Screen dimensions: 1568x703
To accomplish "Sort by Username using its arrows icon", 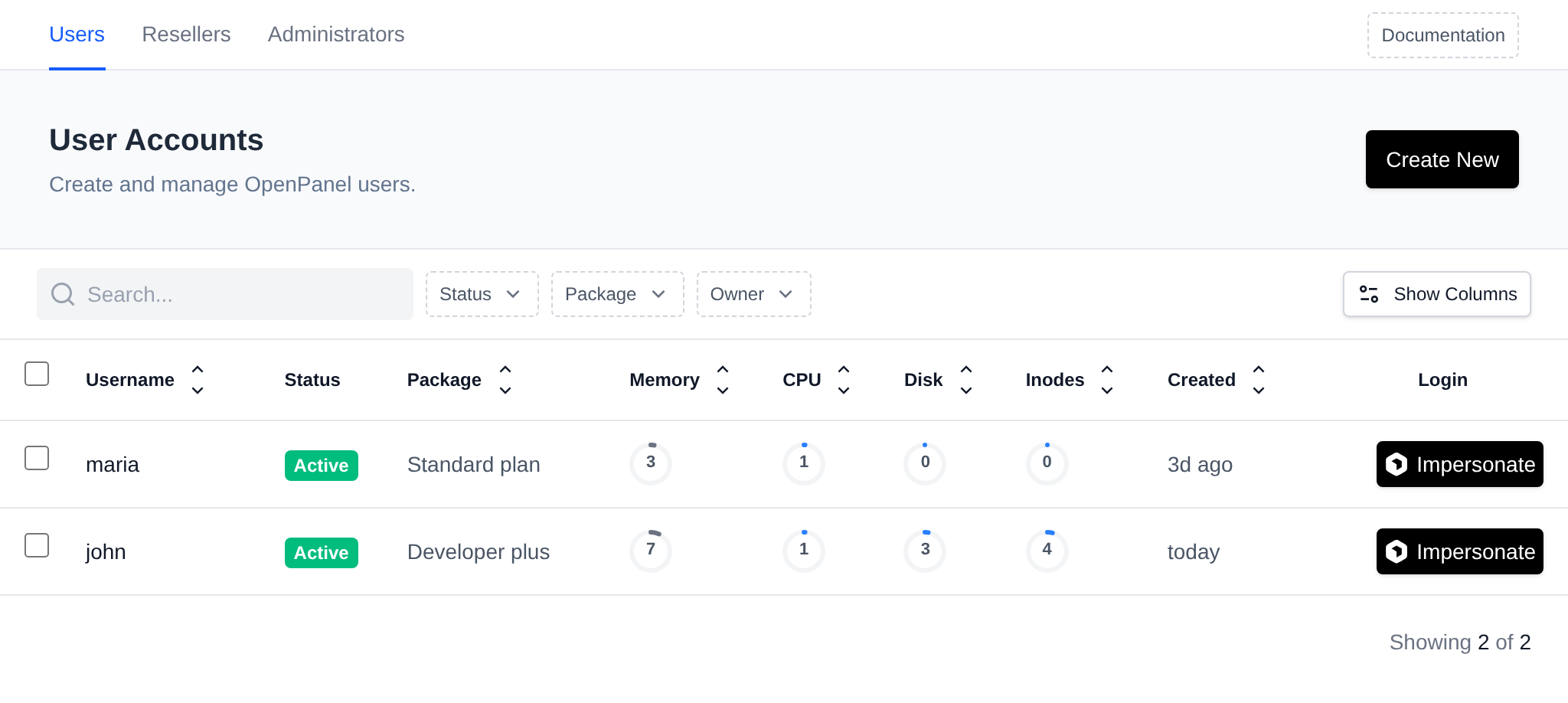I will 198,380.
